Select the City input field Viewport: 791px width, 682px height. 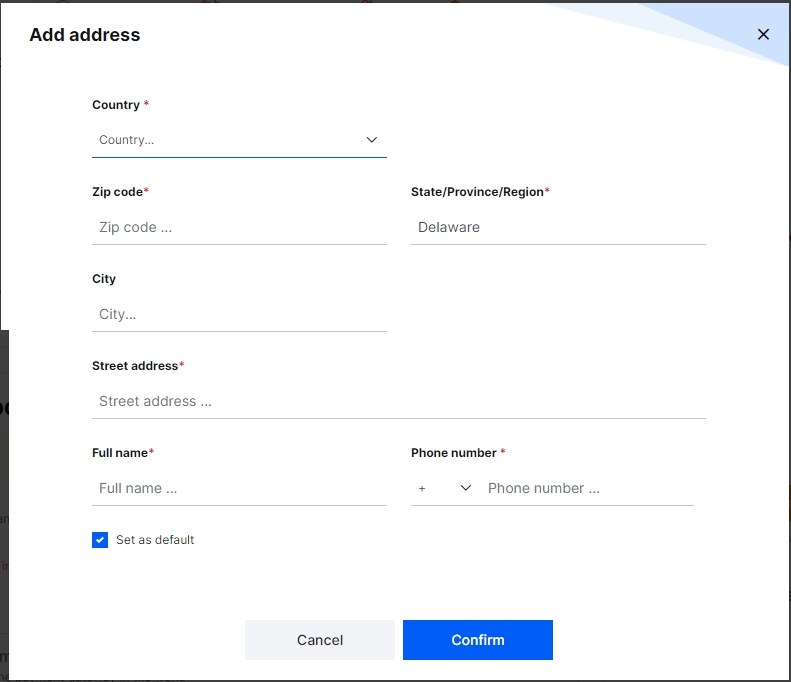tap(239, 314)
